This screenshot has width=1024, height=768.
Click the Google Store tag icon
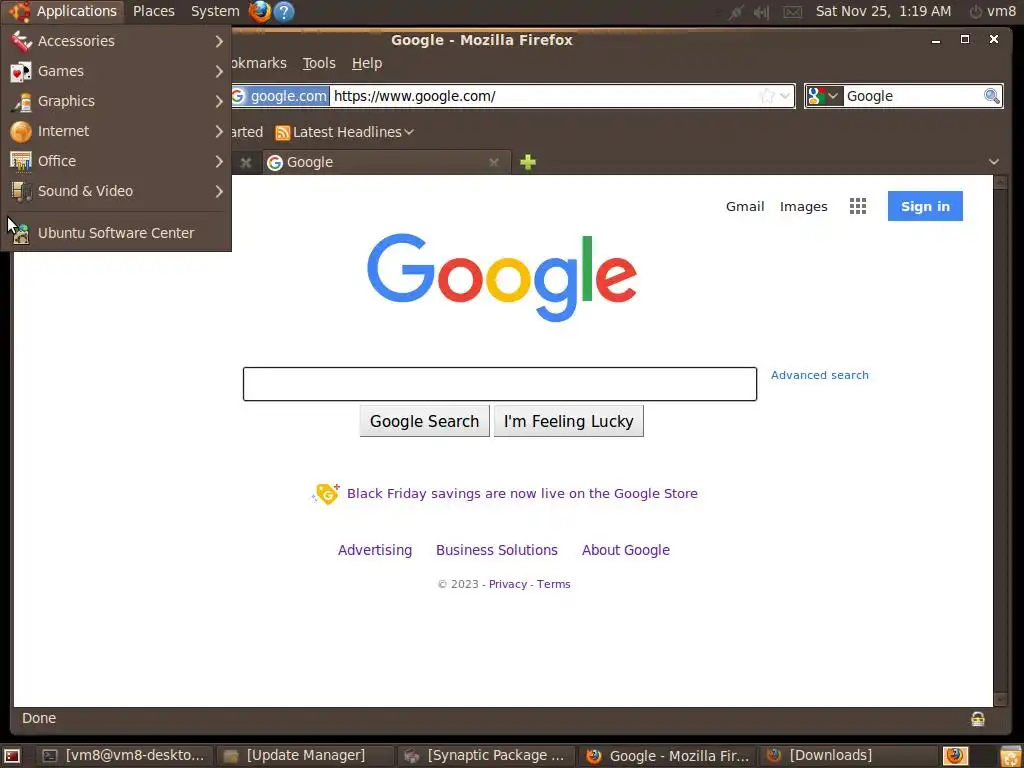[x=326, y=493]
